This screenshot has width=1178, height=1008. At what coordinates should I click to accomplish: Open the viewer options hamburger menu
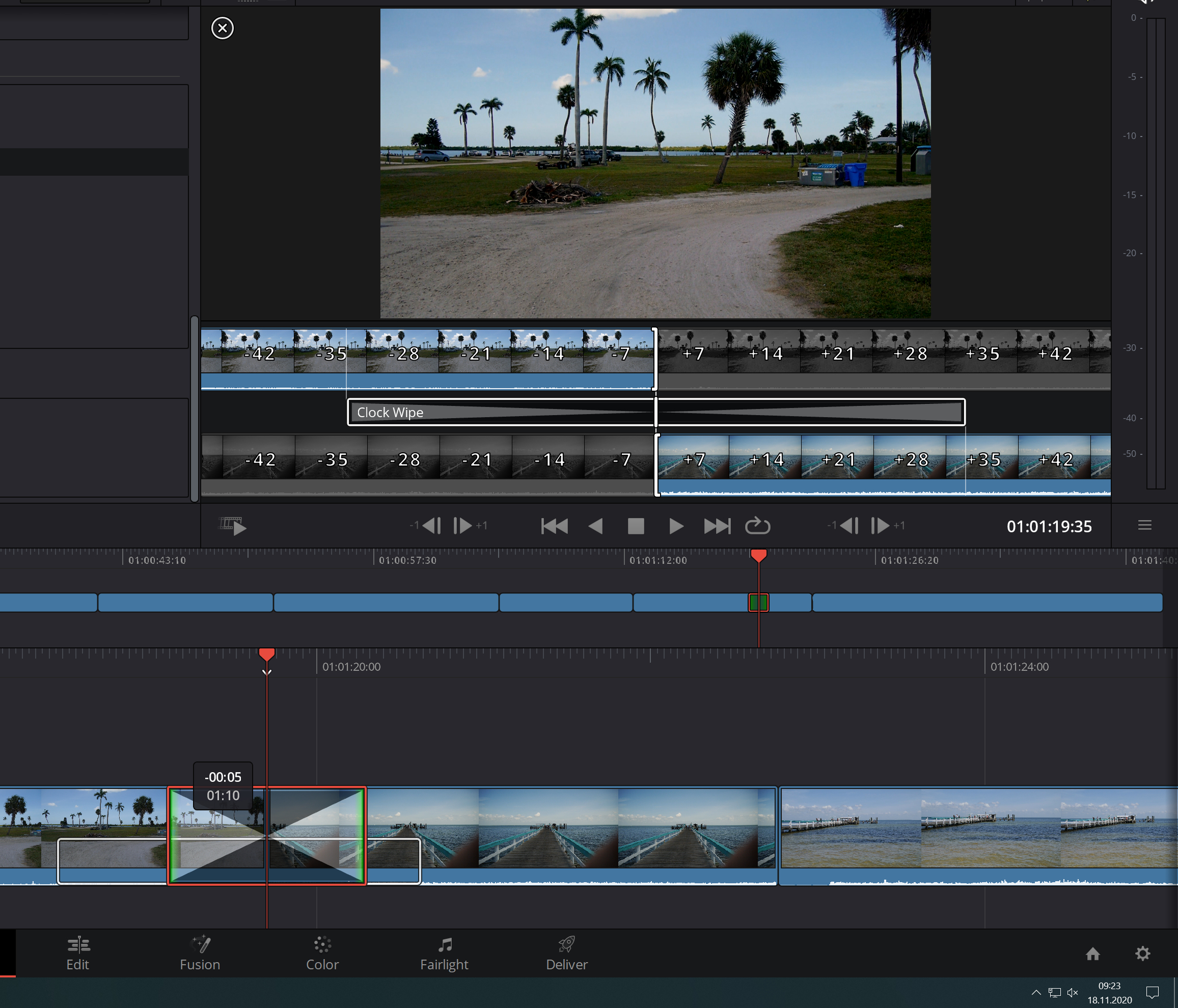(x=1144, y=525)
